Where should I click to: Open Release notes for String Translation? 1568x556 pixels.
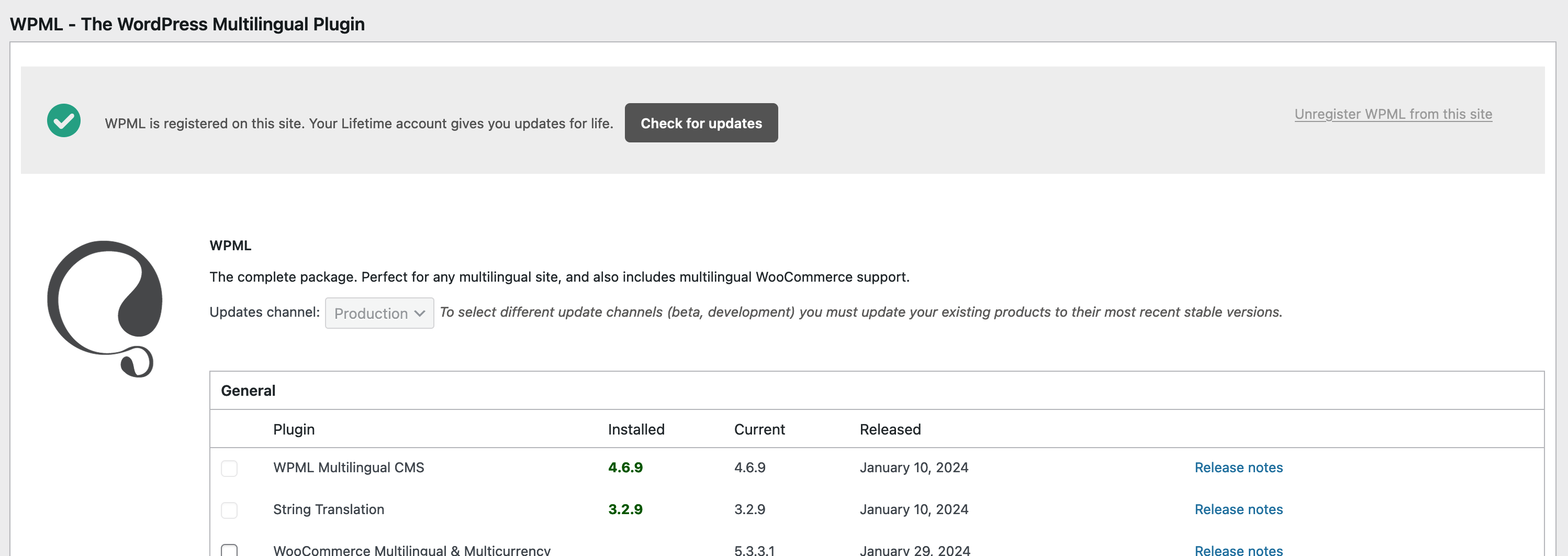click(1239, 509)
